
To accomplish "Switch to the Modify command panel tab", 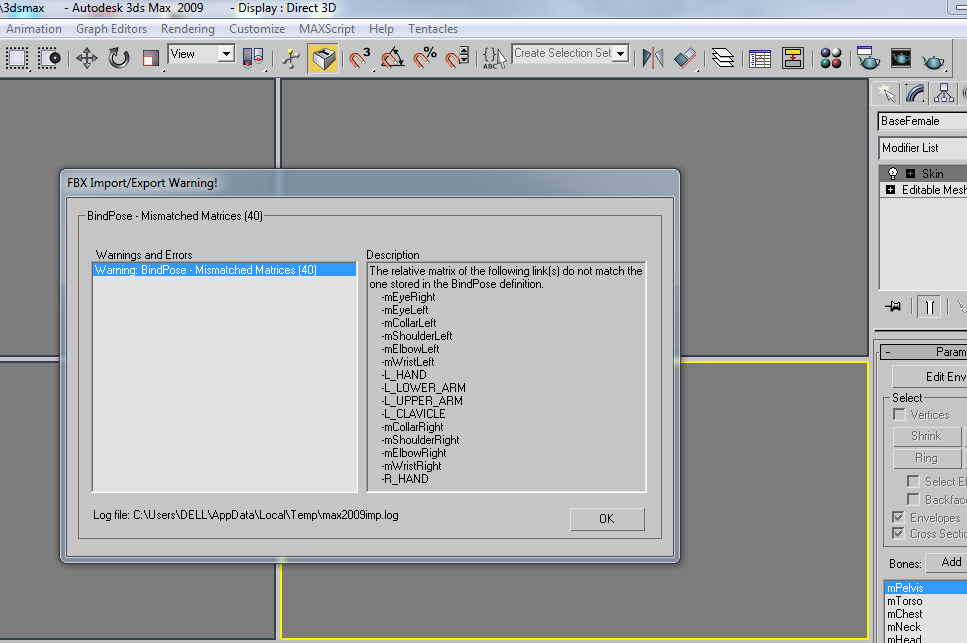I will 915,93.
